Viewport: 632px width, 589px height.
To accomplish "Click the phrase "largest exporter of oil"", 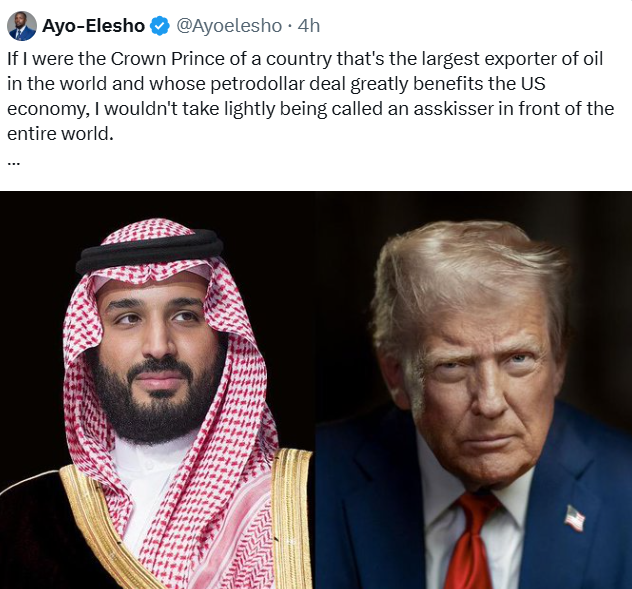I will [x=502, y=57].
